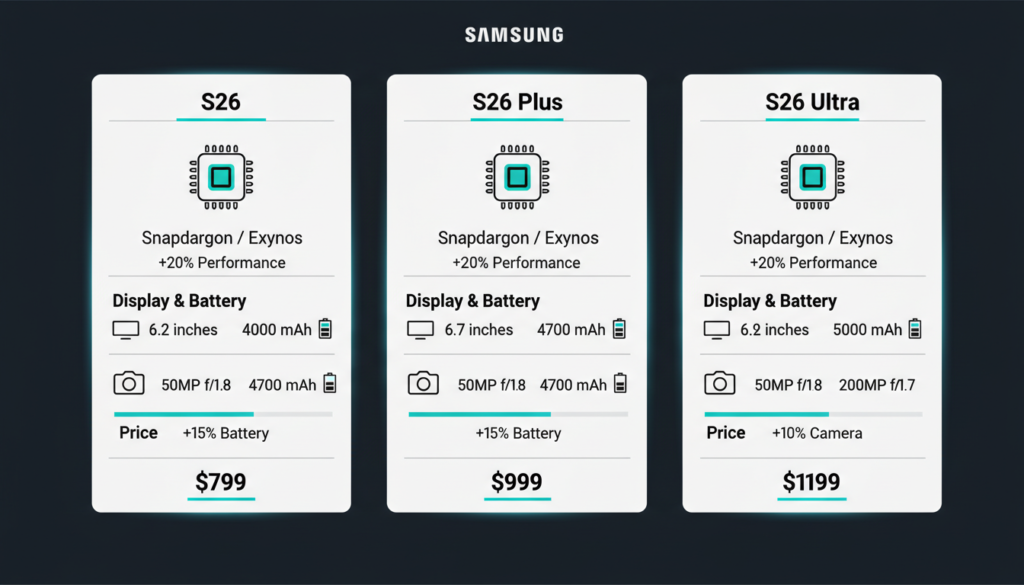Click the $999 price label
This screenshot has height=585, width=1024.
tap(516, 483)
